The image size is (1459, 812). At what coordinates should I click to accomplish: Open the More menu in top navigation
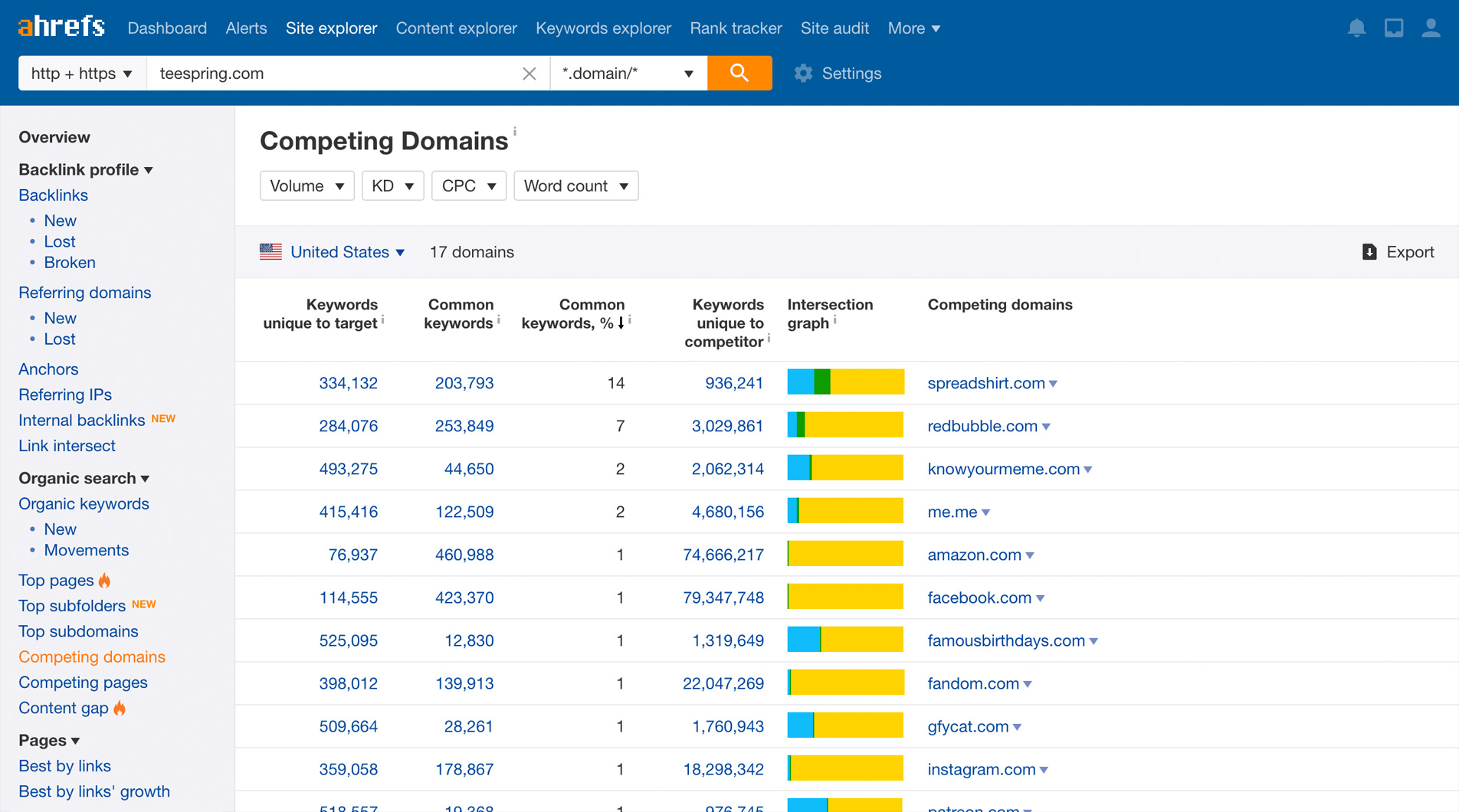coord(913,28)
